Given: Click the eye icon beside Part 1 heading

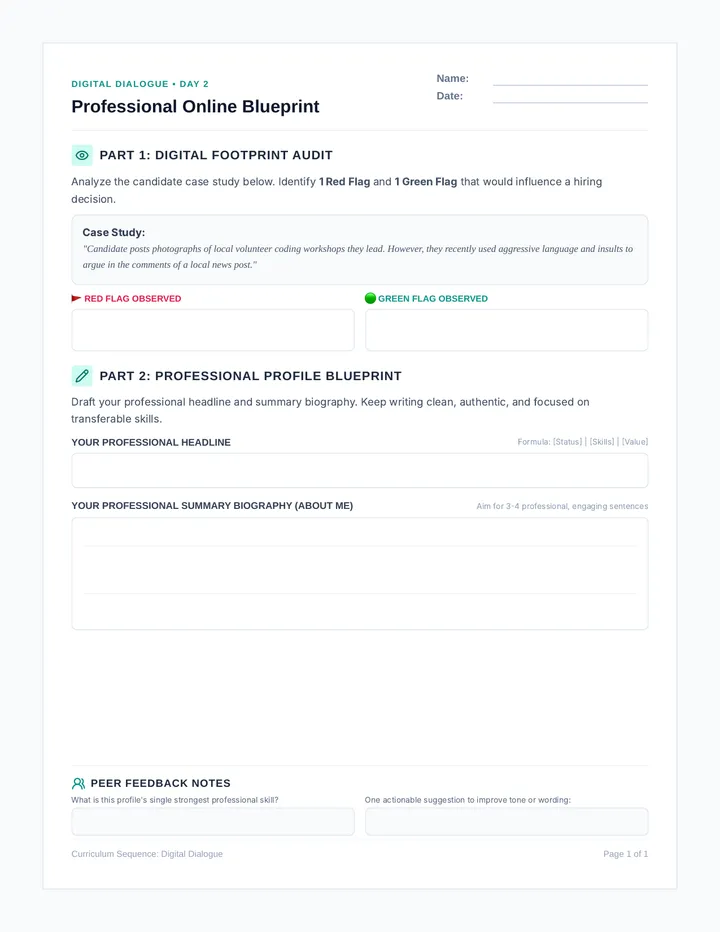Looking at the screenshot, I should (x=82, y=155).
